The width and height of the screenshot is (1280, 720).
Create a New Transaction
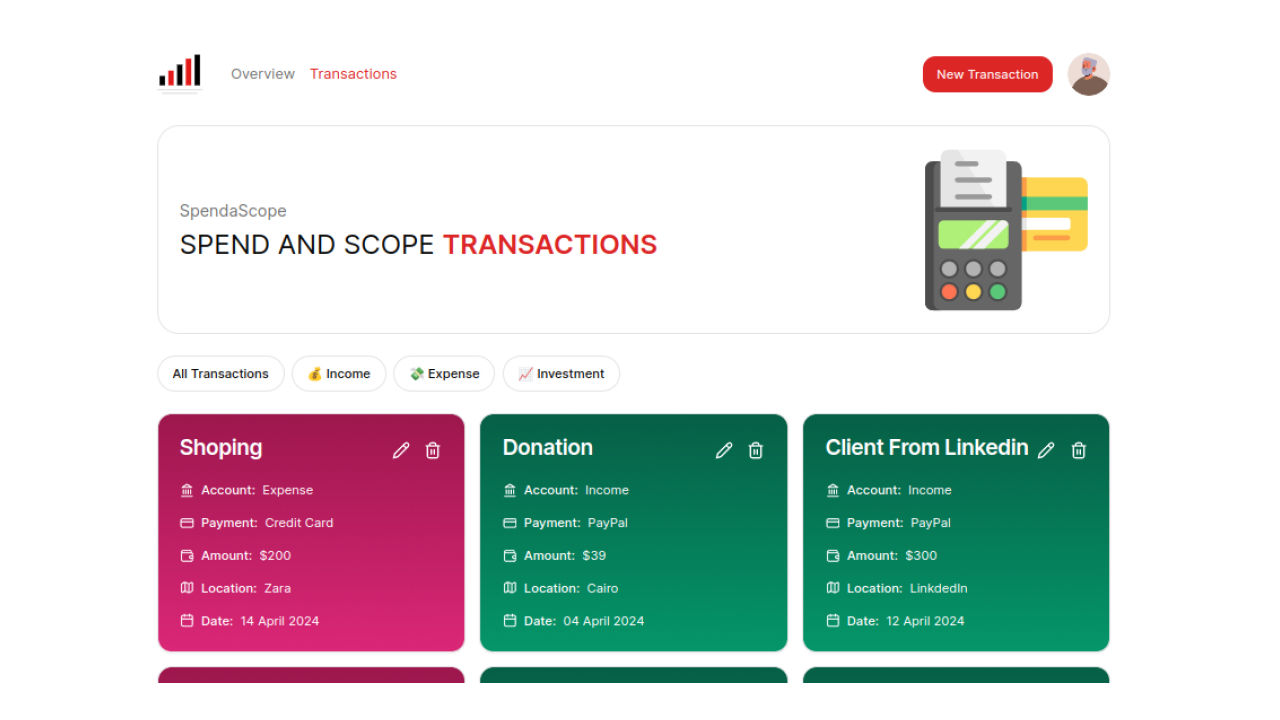click(x=987, y=74)
